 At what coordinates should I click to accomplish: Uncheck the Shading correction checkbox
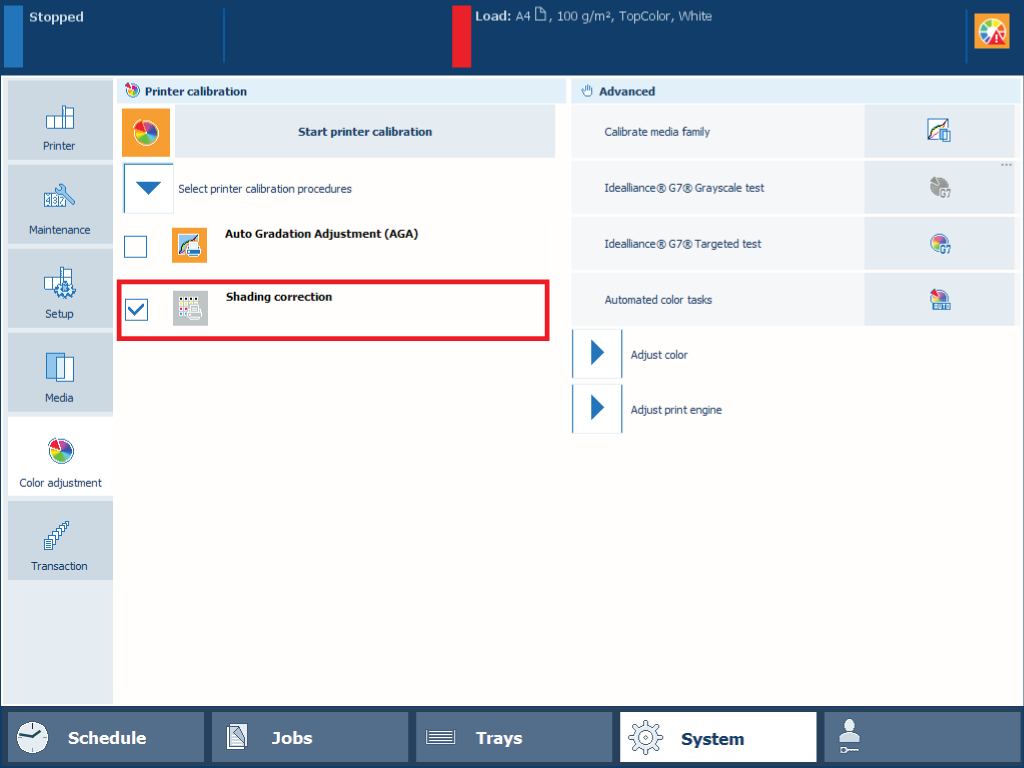[x=136, y=310]
